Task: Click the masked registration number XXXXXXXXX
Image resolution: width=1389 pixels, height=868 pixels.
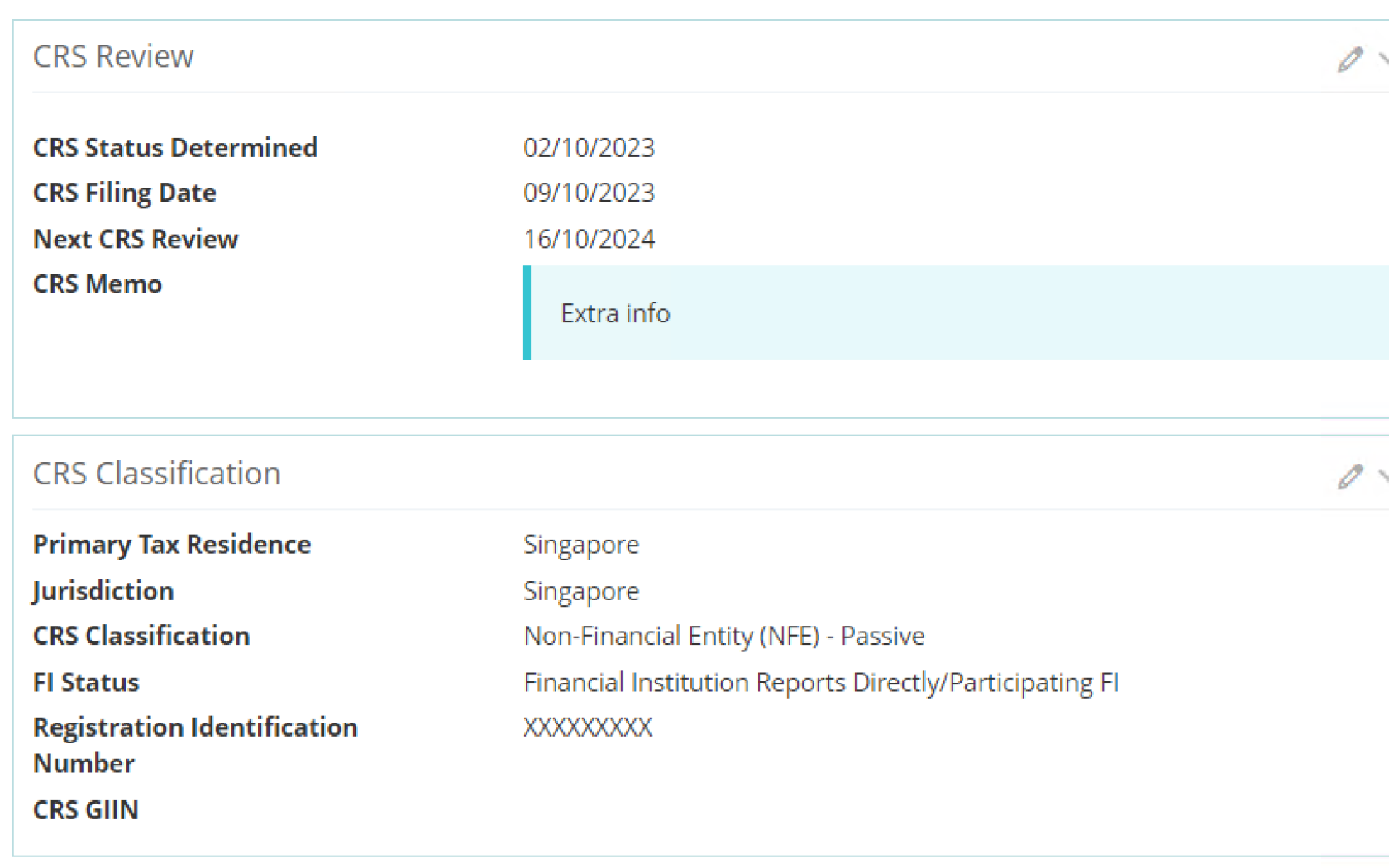Action: point(588,727)
